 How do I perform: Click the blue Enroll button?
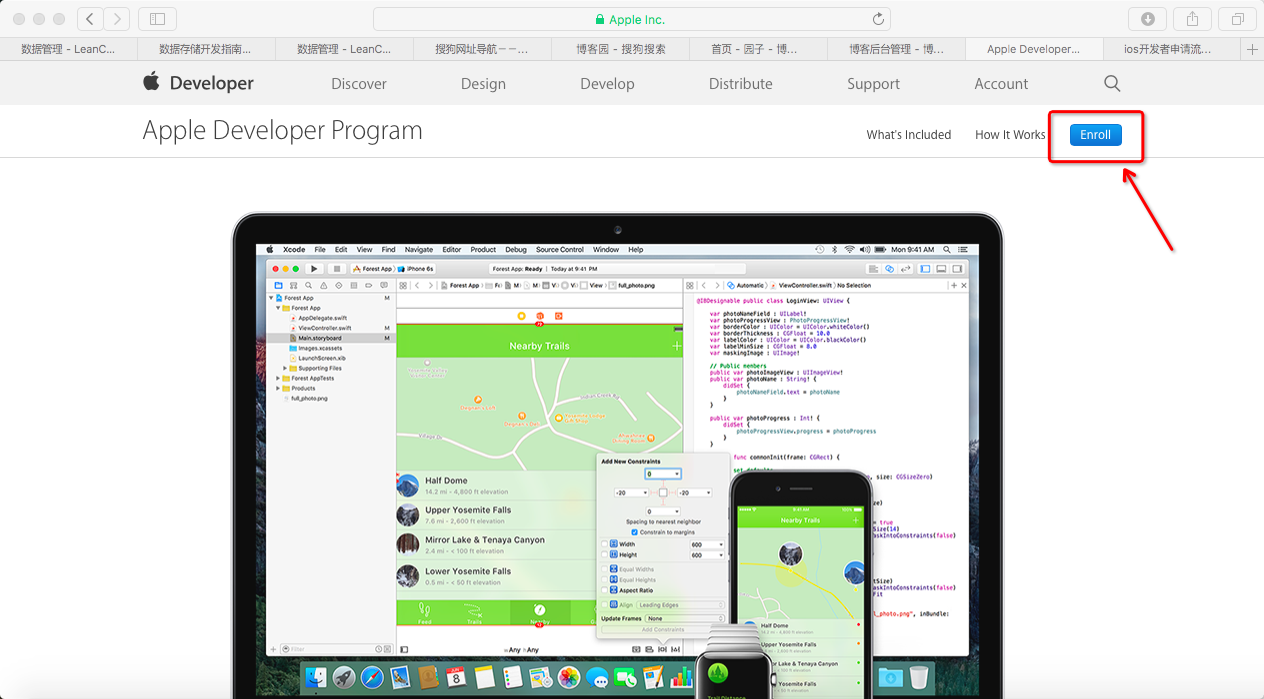tap(1095, 135)
